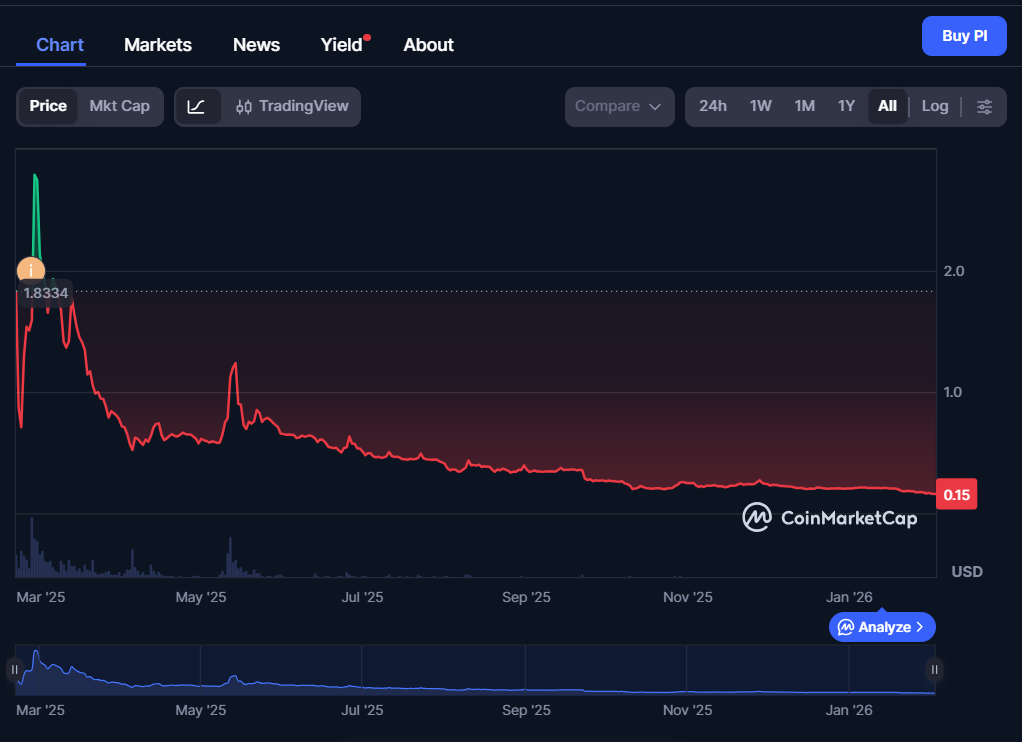Viewport: 1022px width, 742px height.
Task: Click the 0.15 price label on chart
Action: point(956,493)
